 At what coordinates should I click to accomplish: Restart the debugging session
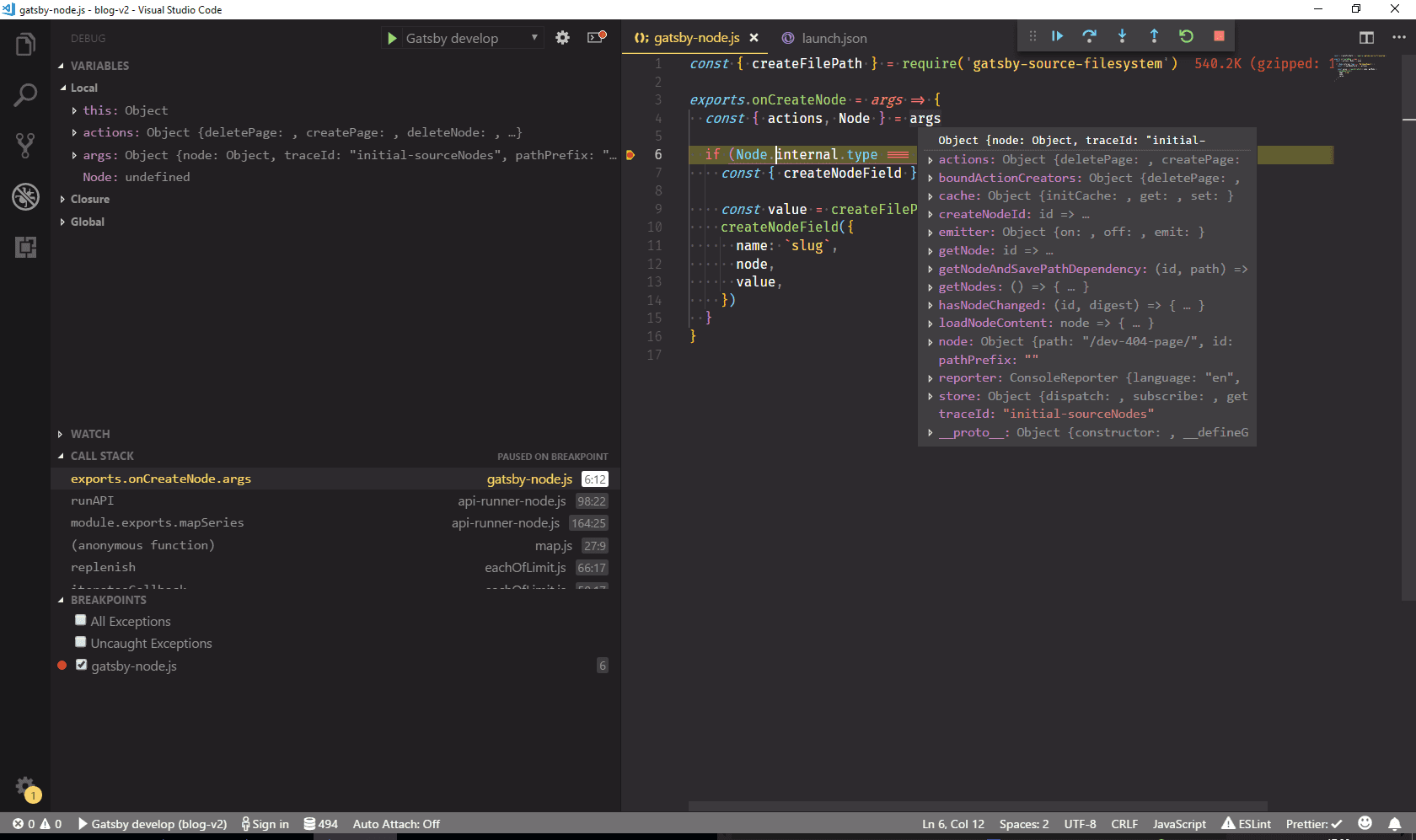[x=1186, y=36]
